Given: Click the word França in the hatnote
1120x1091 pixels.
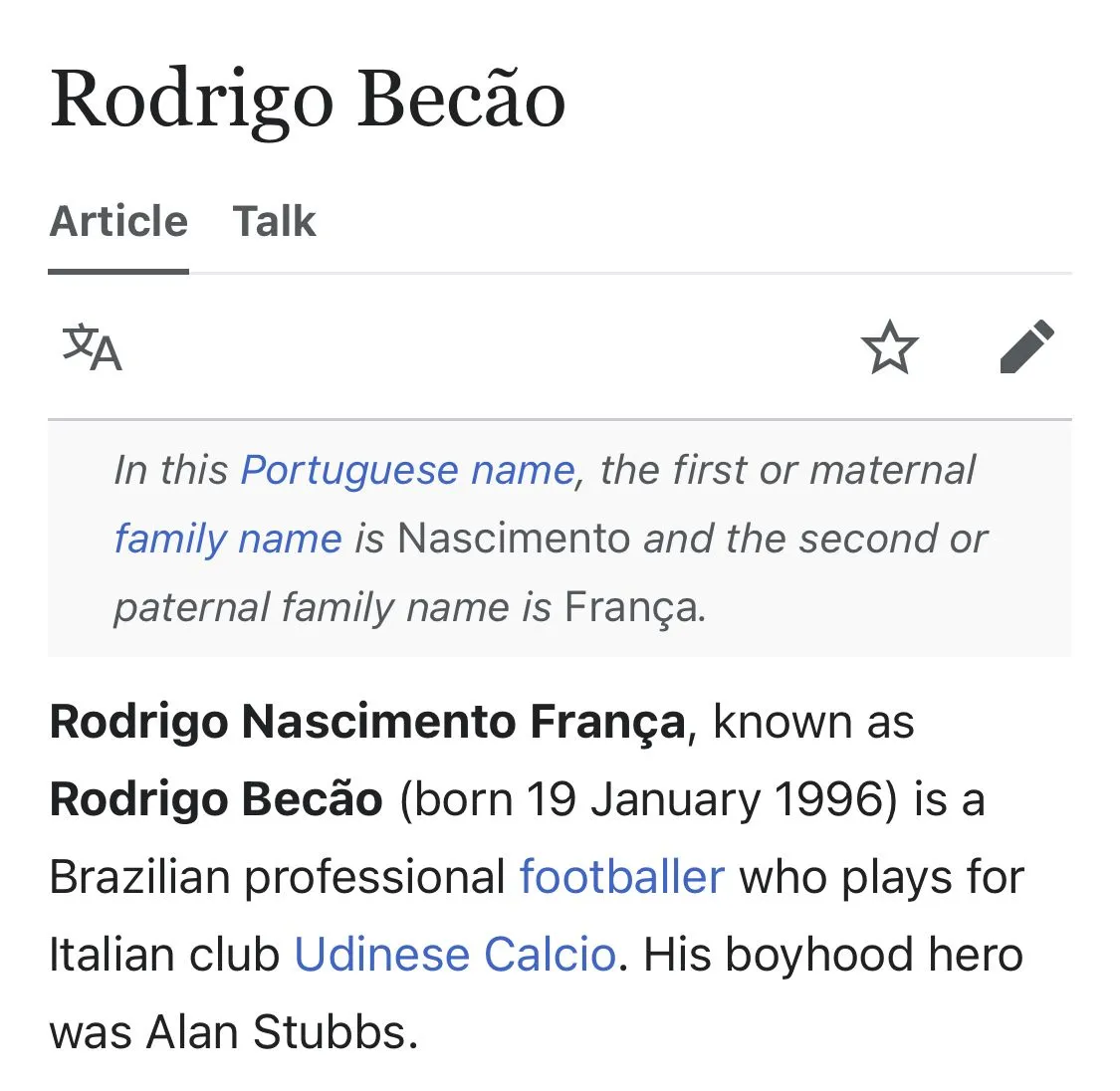Looking at the screenshot, I should [x=632, y=607].
